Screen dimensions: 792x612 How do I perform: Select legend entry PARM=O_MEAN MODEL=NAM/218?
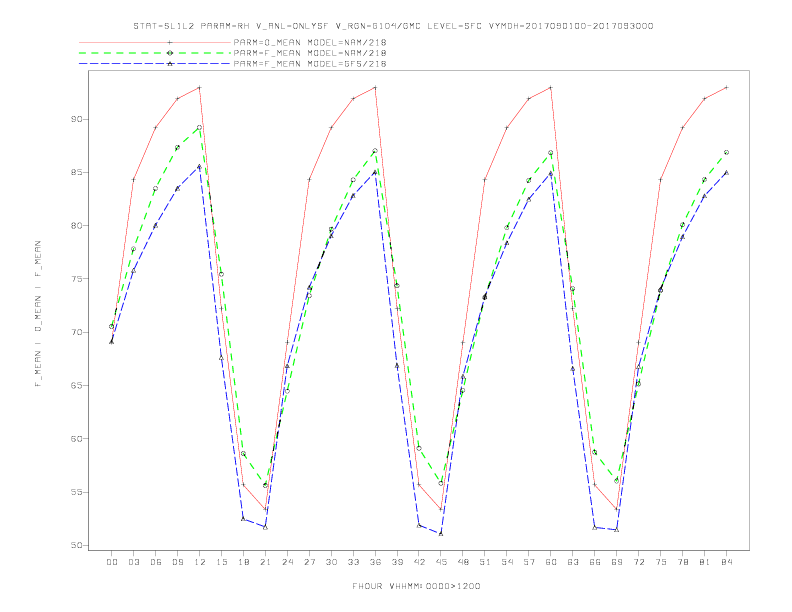(x=310, y=42)
